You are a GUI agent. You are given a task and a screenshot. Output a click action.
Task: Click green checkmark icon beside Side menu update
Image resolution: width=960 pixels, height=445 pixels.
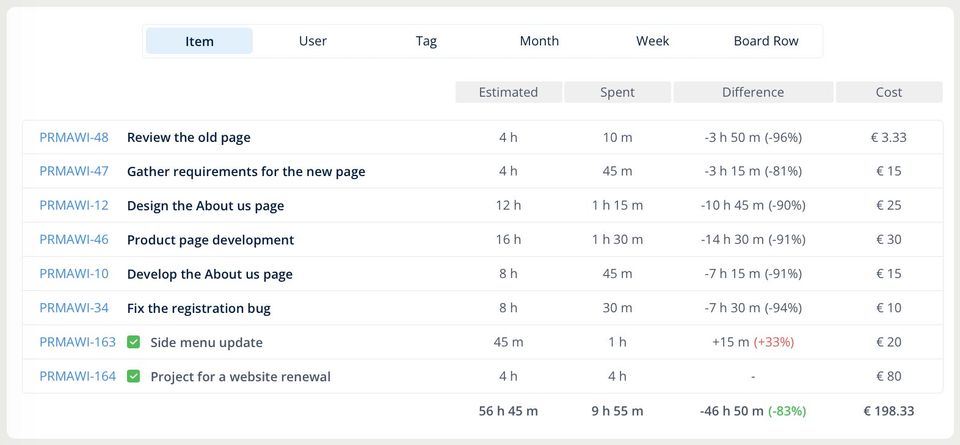pos(133,342)
